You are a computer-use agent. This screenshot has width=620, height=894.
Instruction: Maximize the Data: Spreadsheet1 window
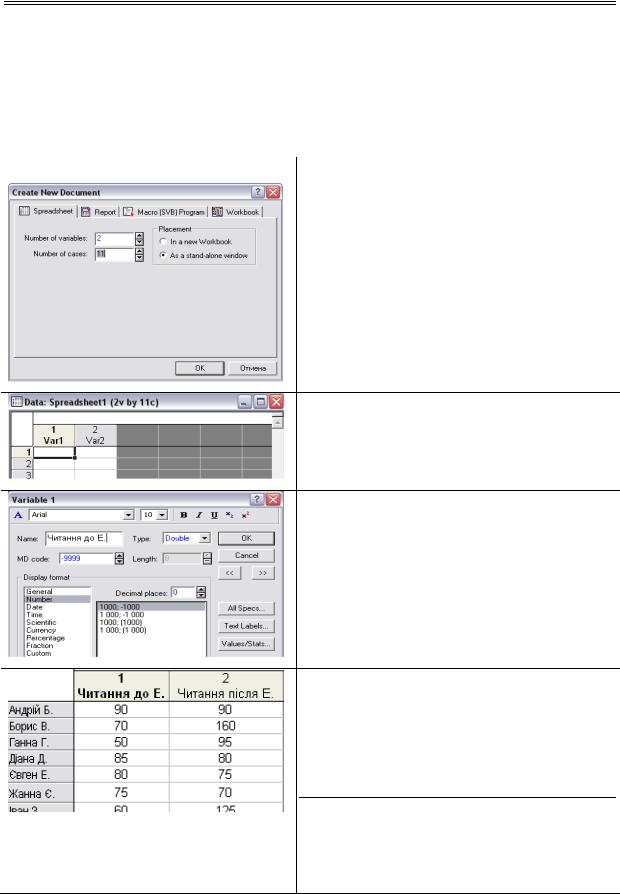260,402
